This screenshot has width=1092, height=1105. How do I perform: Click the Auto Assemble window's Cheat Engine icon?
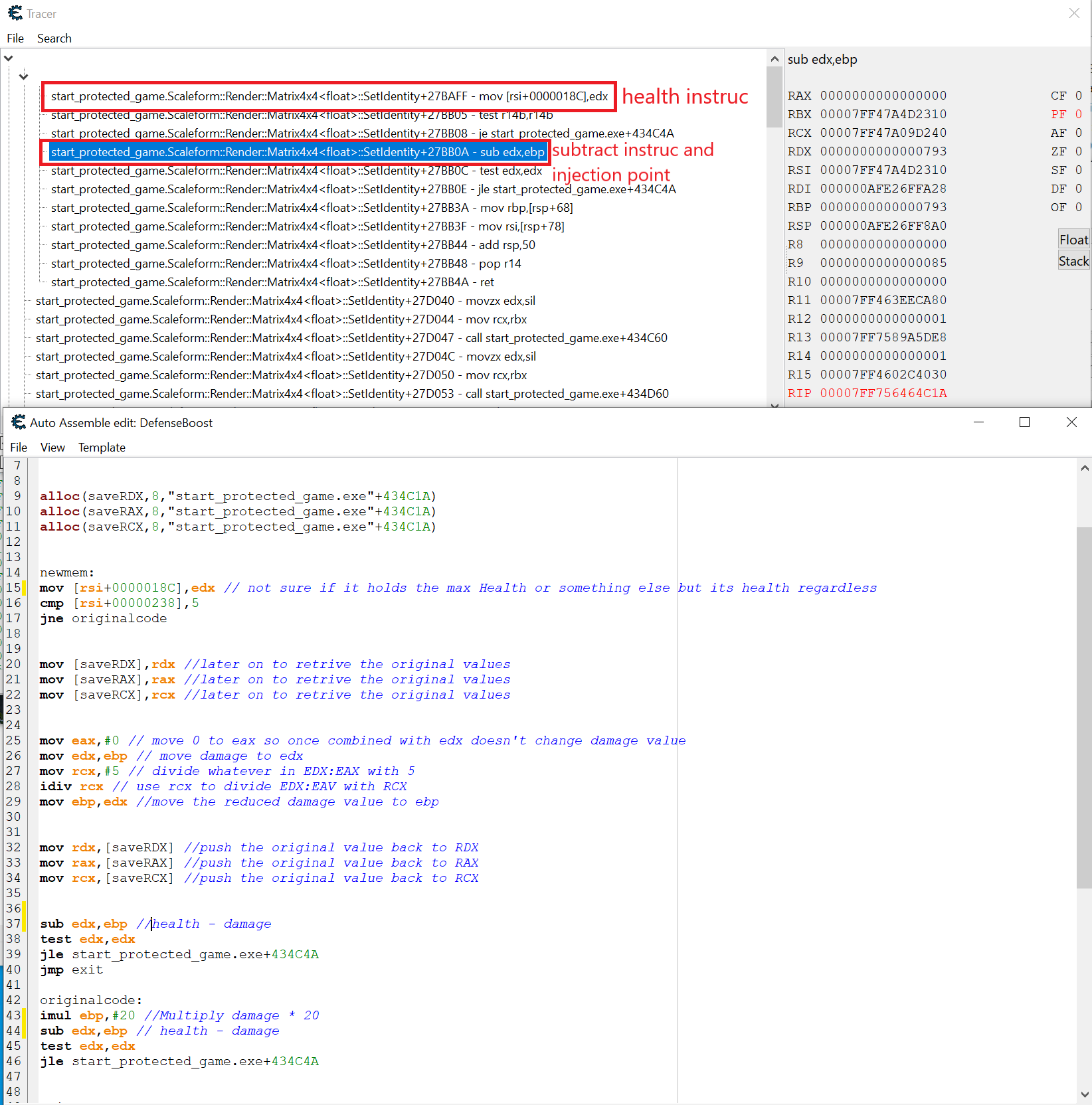pyautogui.click(x=19, y=422)
